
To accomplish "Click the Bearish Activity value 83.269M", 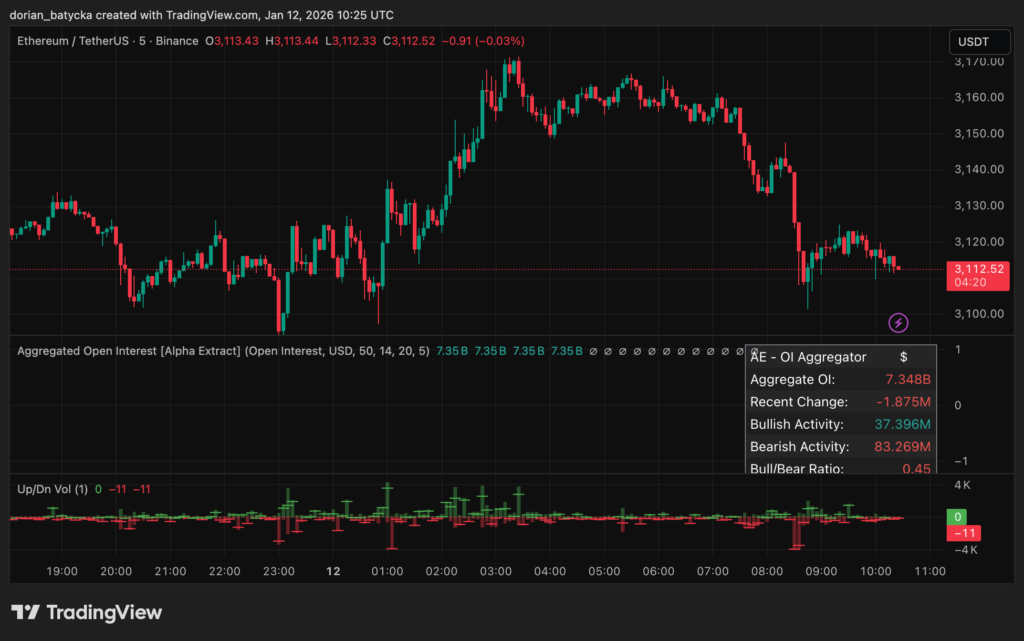I will pyautogui.click(x=902, y=446).
